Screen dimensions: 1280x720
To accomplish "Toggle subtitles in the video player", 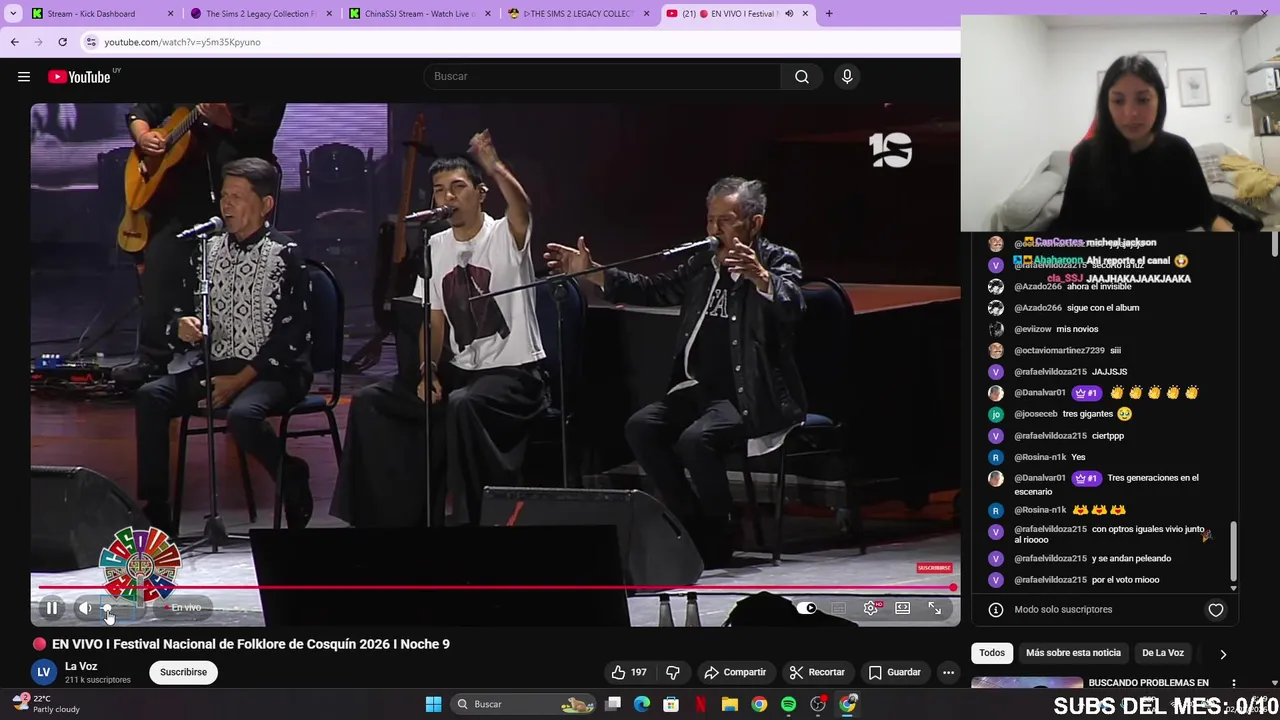I will 839,608.
